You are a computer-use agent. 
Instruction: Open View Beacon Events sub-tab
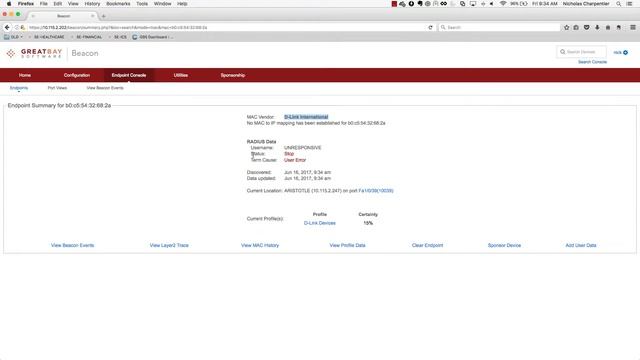[105, 88]
